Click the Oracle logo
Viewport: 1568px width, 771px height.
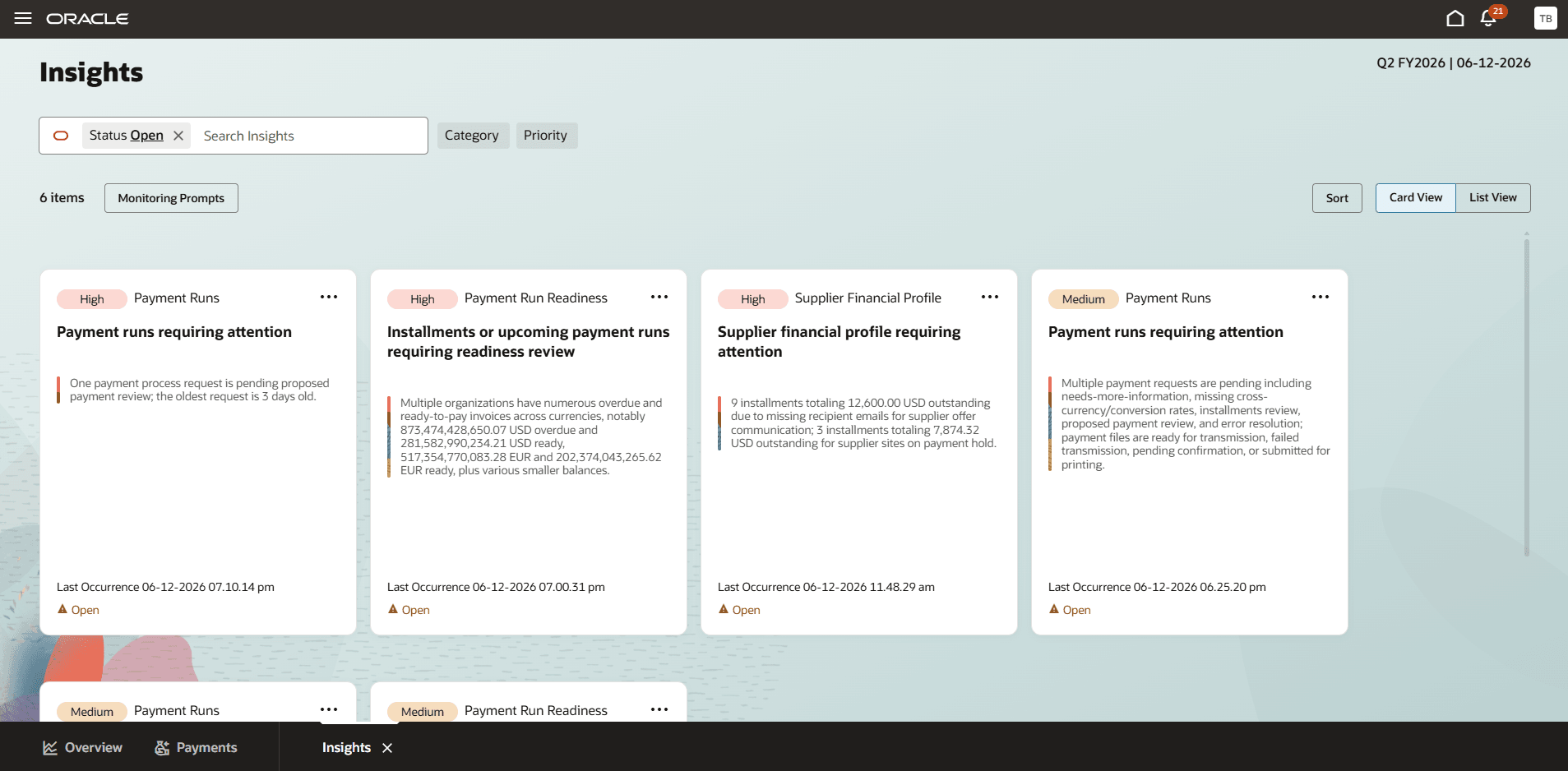87,19
